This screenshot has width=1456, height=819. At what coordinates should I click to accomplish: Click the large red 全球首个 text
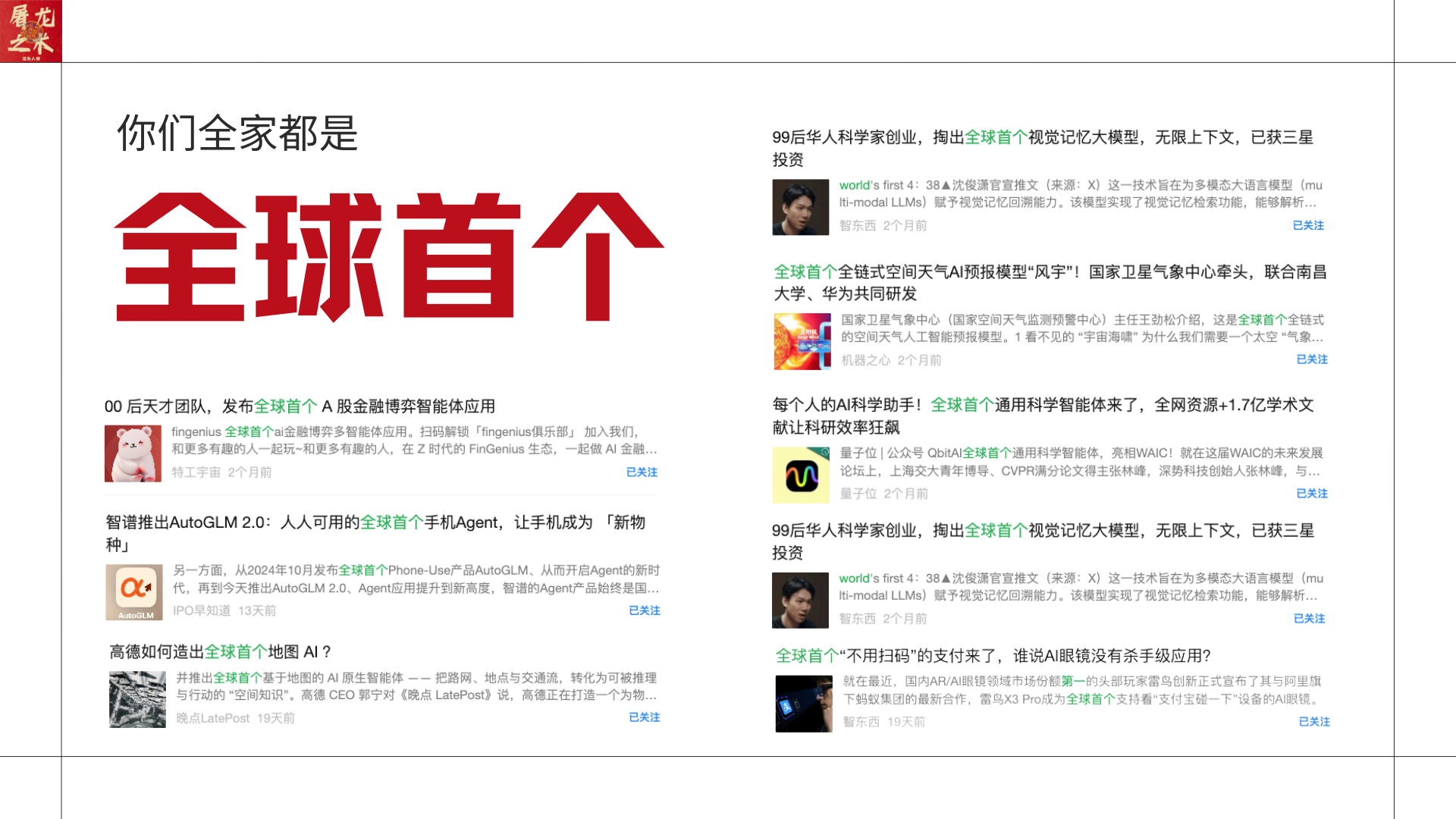[x=389, y=257]
